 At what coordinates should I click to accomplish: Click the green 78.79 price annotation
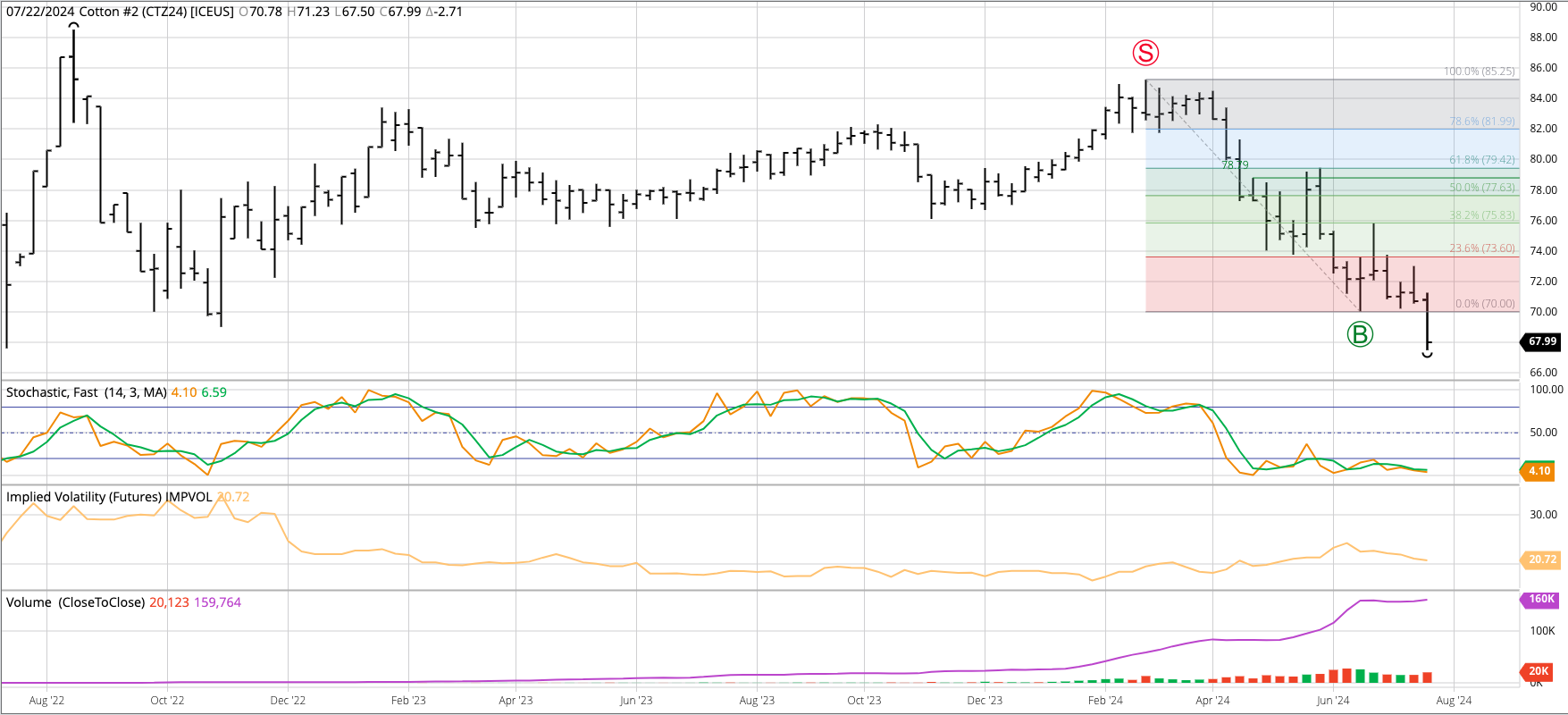(1235, 165)
